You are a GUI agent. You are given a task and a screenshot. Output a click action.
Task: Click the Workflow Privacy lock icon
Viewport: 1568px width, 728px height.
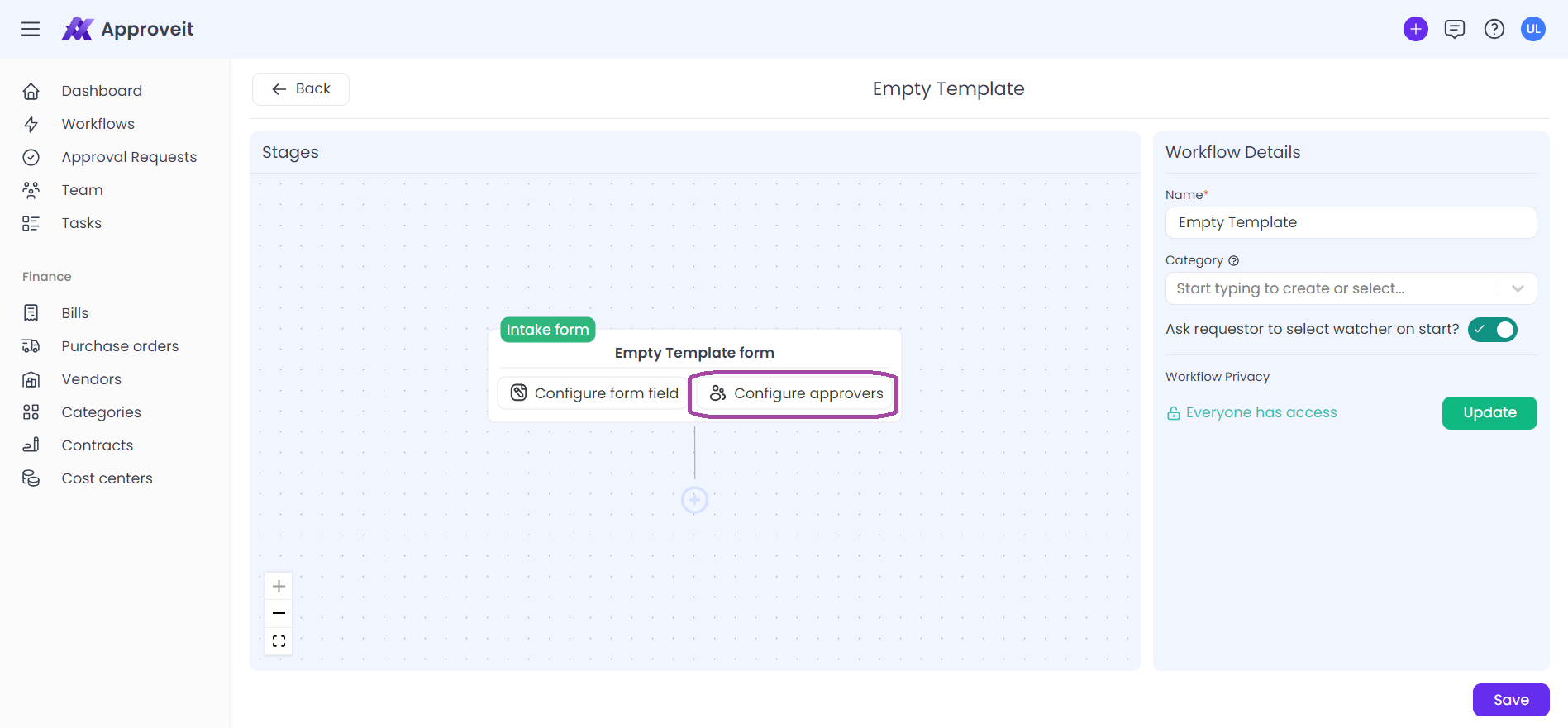[1173, 412]
